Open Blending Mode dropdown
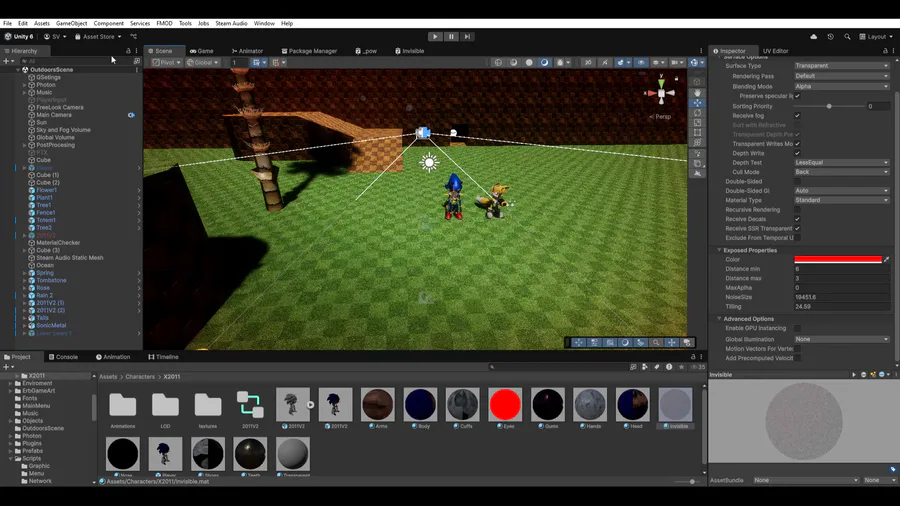This screenshot has width=900, height=506. click(x=841, y=87)
